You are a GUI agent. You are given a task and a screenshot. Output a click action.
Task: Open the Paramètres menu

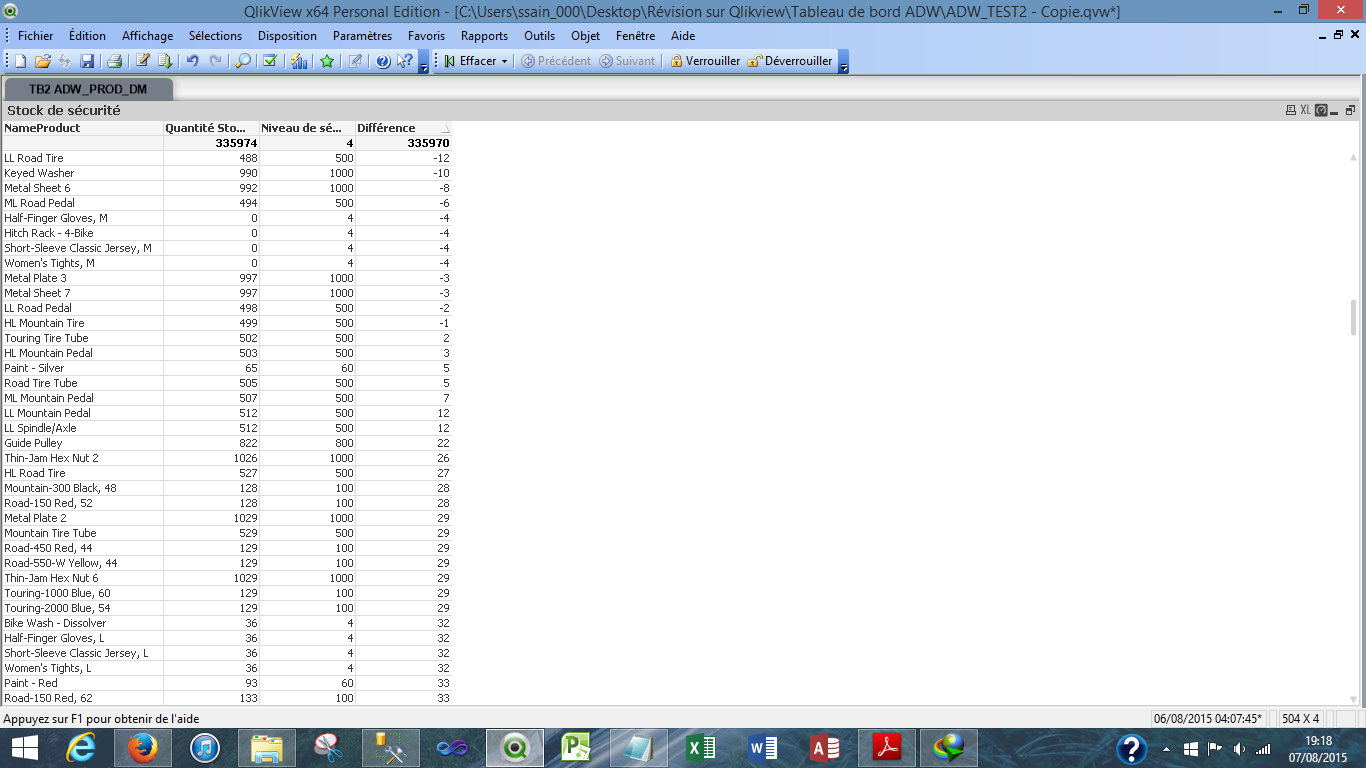363,36
